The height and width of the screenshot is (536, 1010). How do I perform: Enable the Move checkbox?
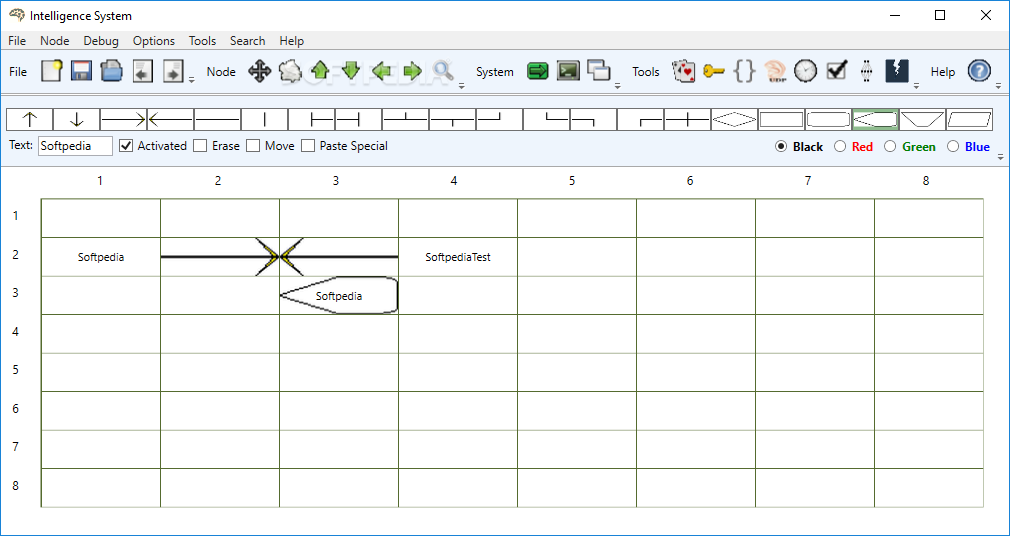[253, 146]
